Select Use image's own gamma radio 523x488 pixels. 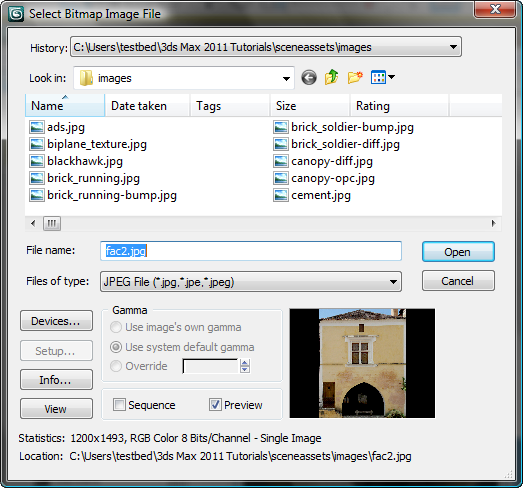click(x=116, y=327)
